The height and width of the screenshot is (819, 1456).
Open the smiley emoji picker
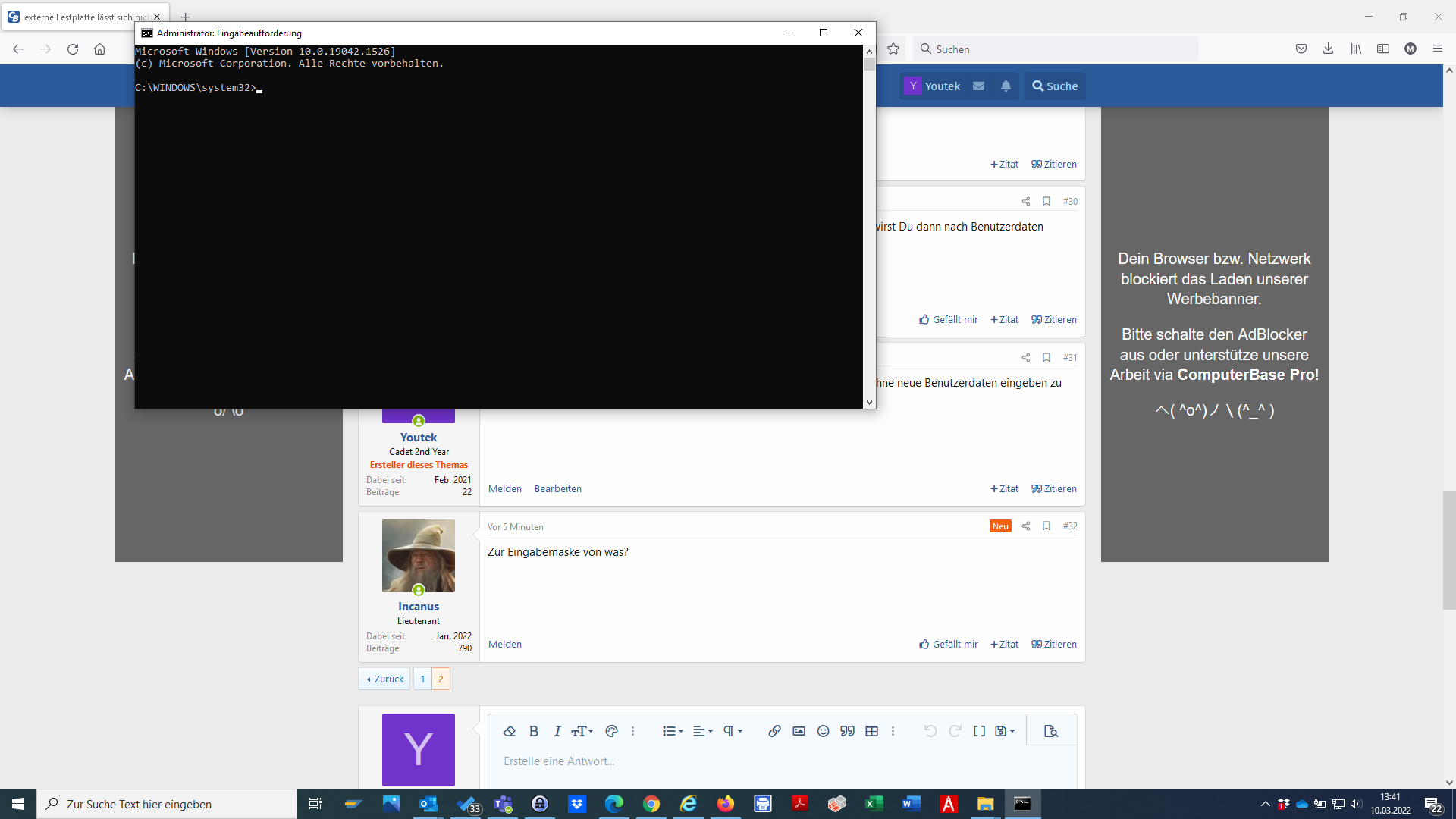point(823,731)
